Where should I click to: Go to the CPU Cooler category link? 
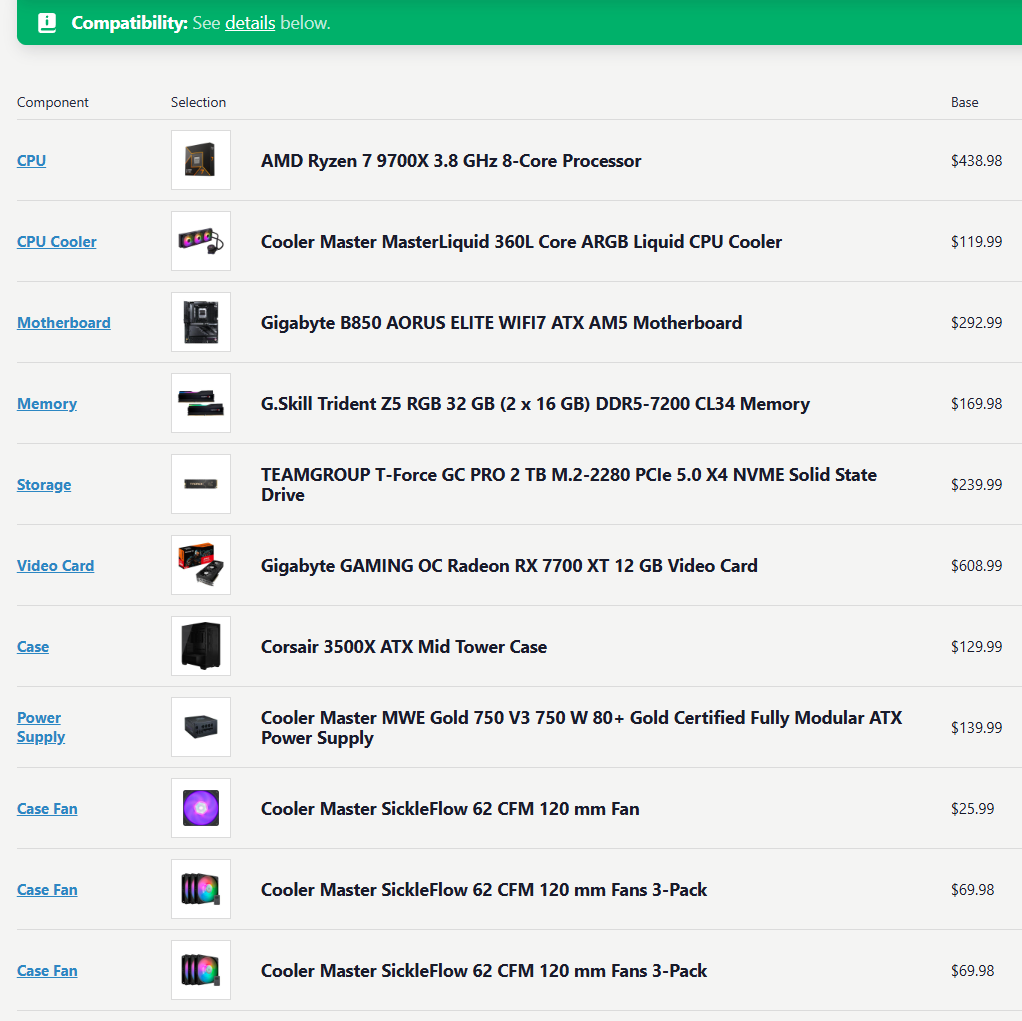57,241
